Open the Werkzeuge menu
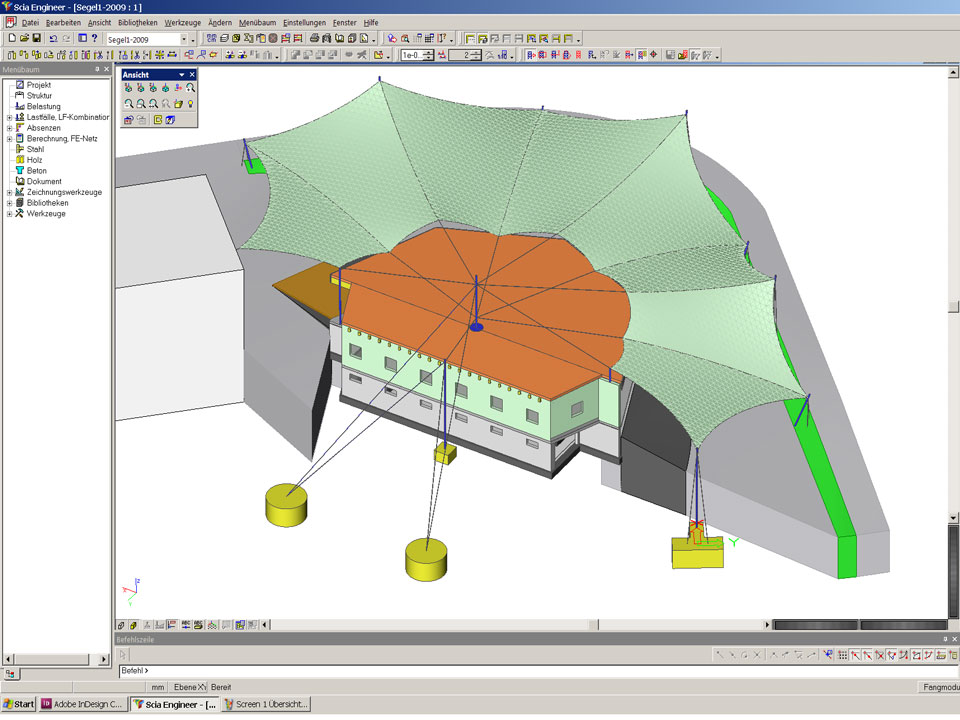This screenshot has width=960, height=720. (x=182, y=22)
